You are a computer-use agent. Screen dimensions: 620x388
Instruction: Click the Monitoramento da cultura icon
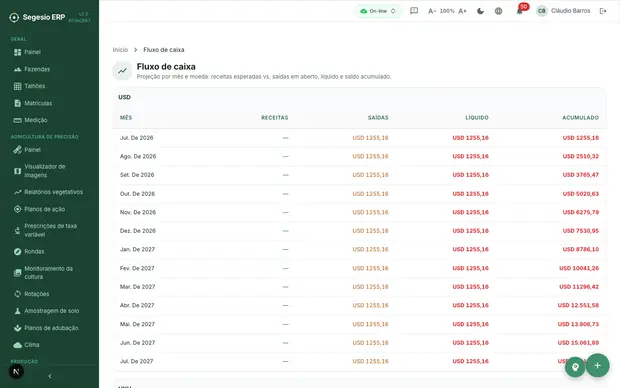(x=17, y=273)
